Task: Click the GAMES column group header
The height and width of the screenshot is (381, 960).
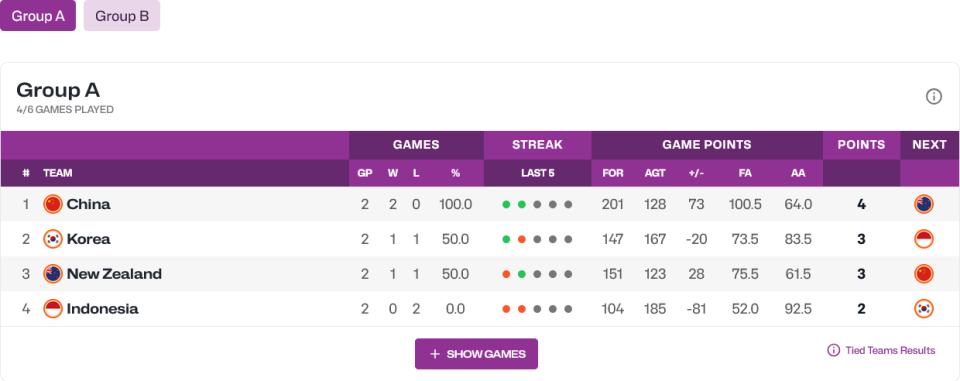Action: 416,145
